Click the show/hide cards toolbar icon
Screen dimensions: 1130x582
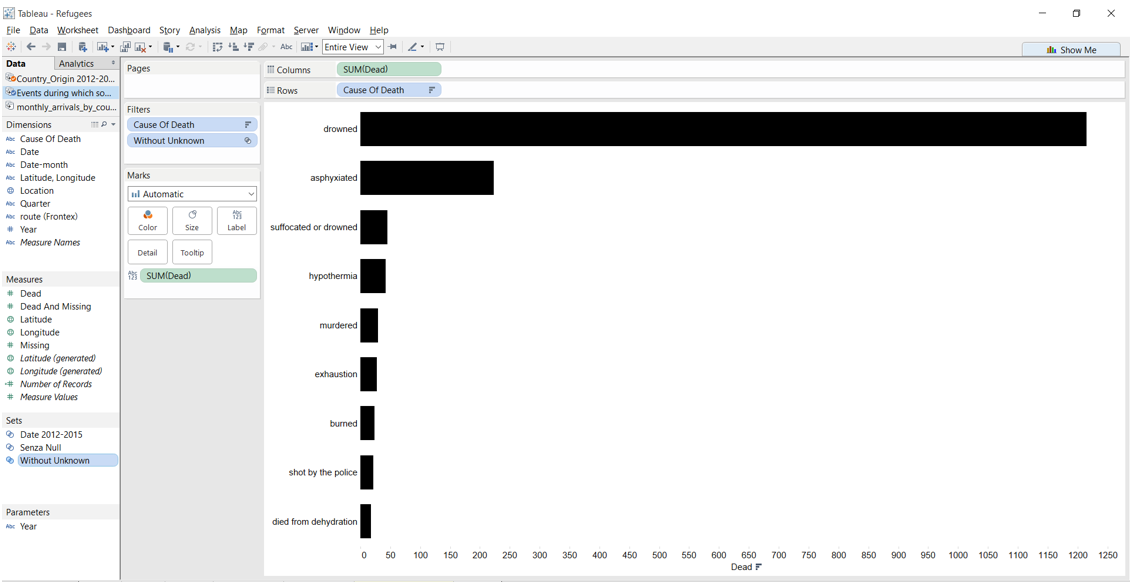pyautogui.click(x=307, y=47)
